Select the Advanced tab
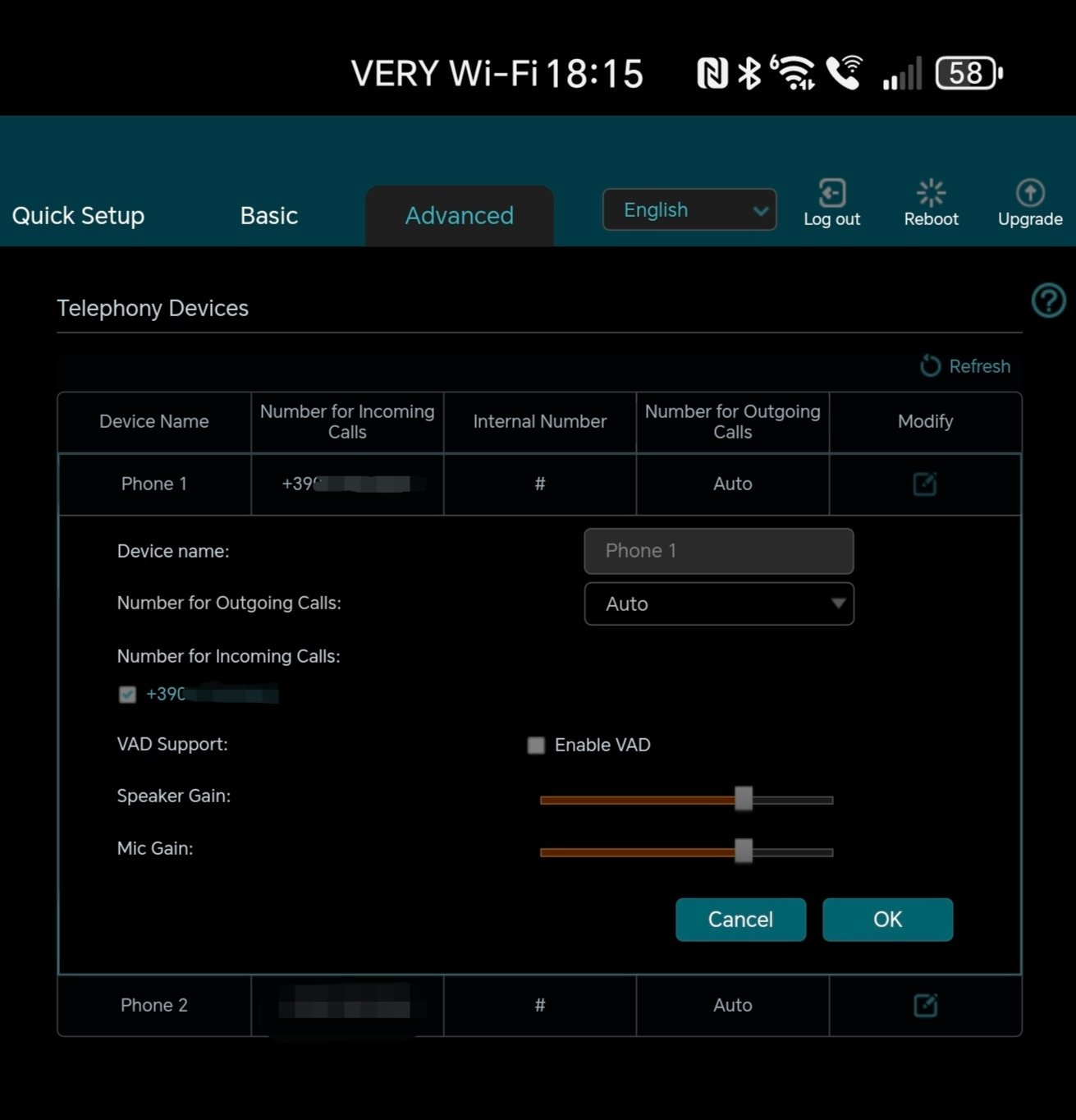Screen dimensions: 1076x1120 459,215
